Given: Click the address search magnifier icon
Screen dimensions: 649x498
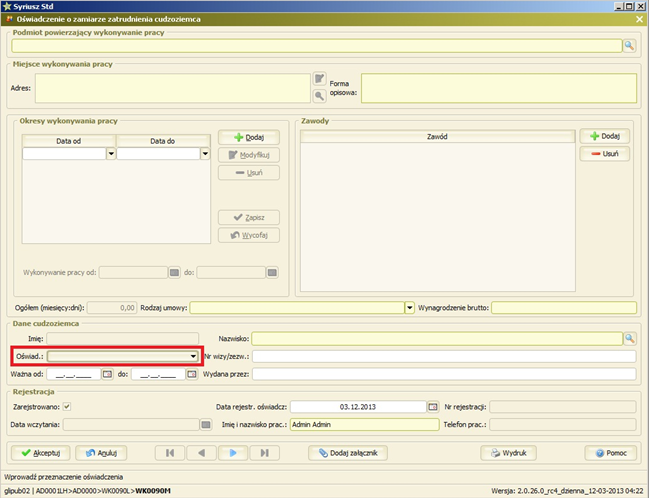Looking at the screenshot, I should tap(319, 96).
